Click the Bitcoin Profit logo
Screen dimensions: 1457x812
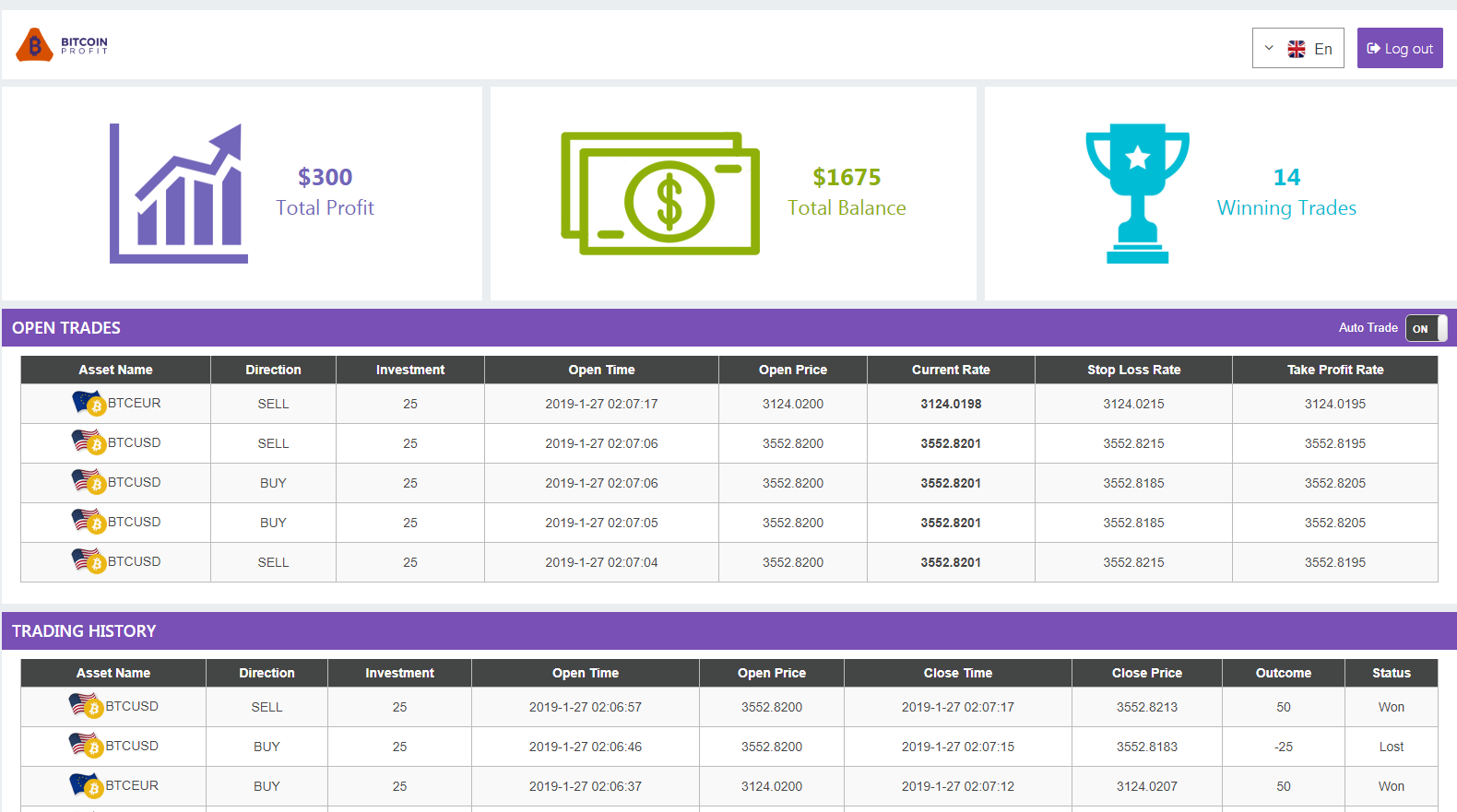pyautogui.click(x=62, y=44)
